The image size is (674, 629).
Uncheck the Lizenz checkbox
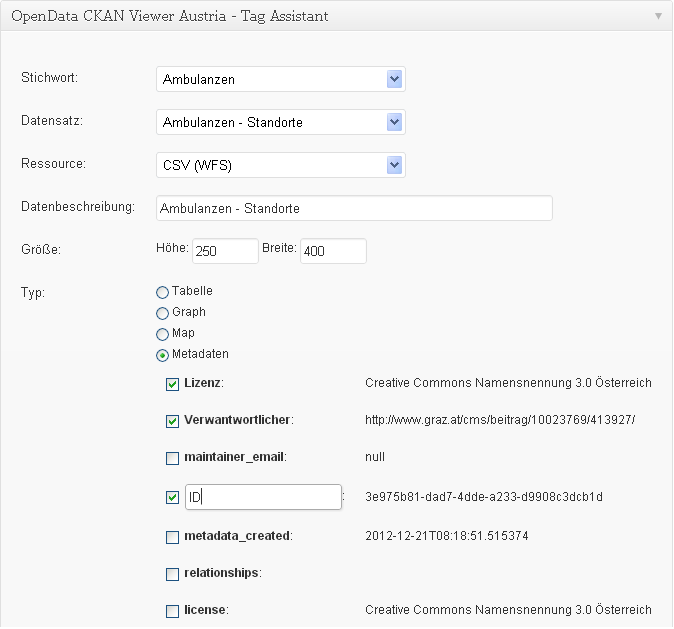pyautogui.click(x=172, y=384)
